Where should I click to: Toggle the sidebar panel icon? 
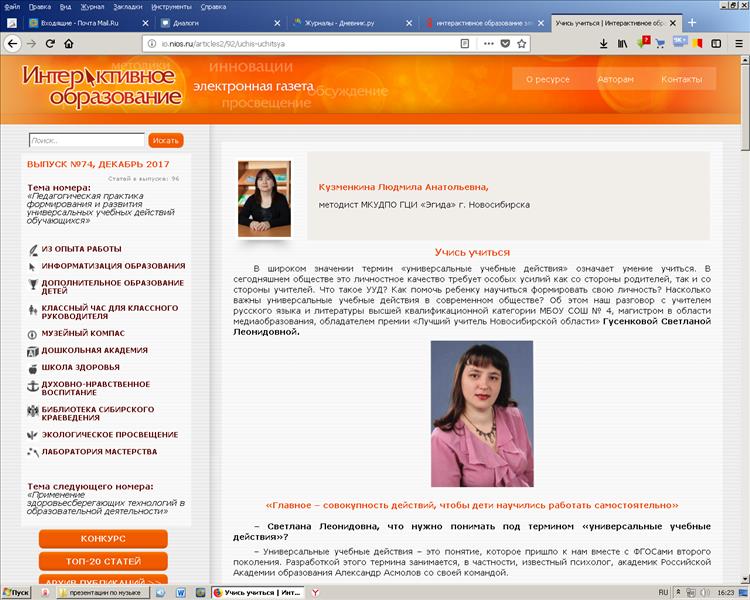(716, 44)
